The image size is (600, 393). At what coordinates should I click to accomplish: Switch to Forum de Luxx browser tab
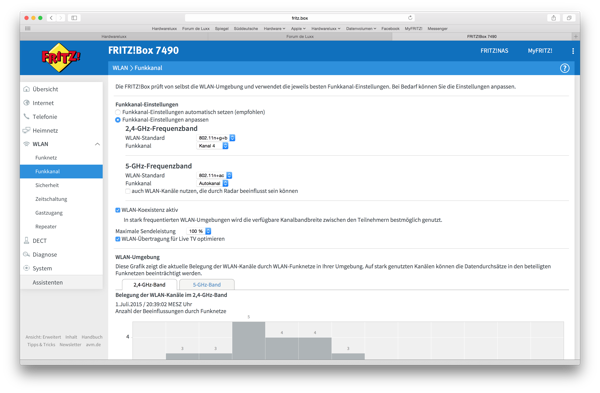300,36
